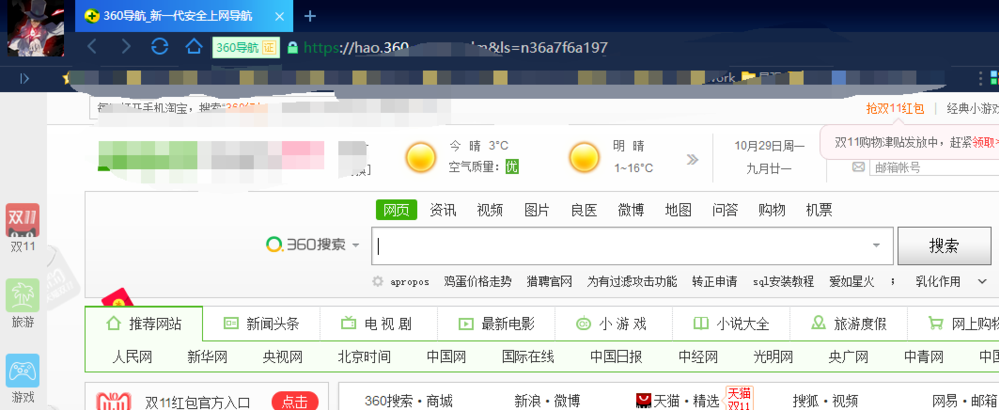The width and height of the screenshot is (999, 410).
Task: Open the user avatar in top-left corner
Action: [x=35, y=28]
